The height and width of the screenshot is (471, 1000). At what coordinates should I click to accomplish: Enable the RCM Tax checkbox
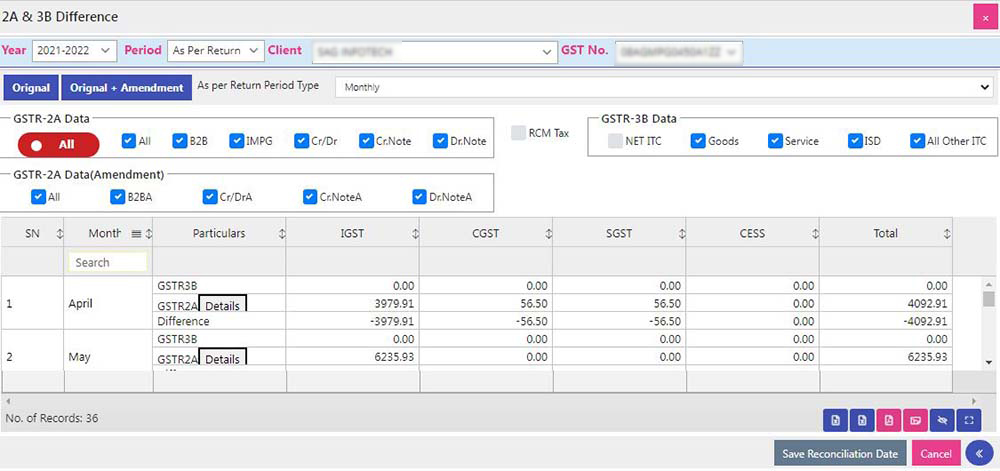518,133
